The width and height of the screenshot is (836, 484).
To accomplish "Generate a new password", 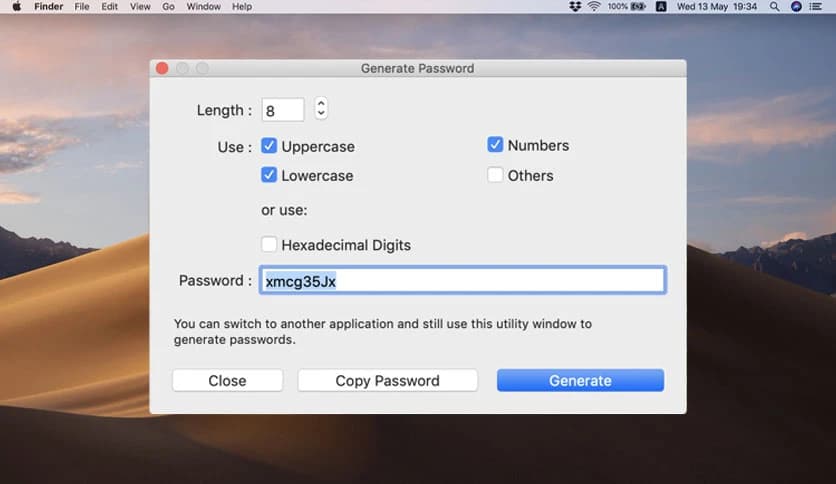I will 580,380.
